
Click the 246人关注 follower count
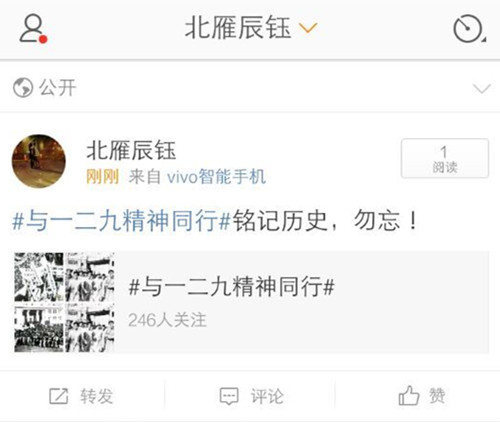(x=167, y=320)
